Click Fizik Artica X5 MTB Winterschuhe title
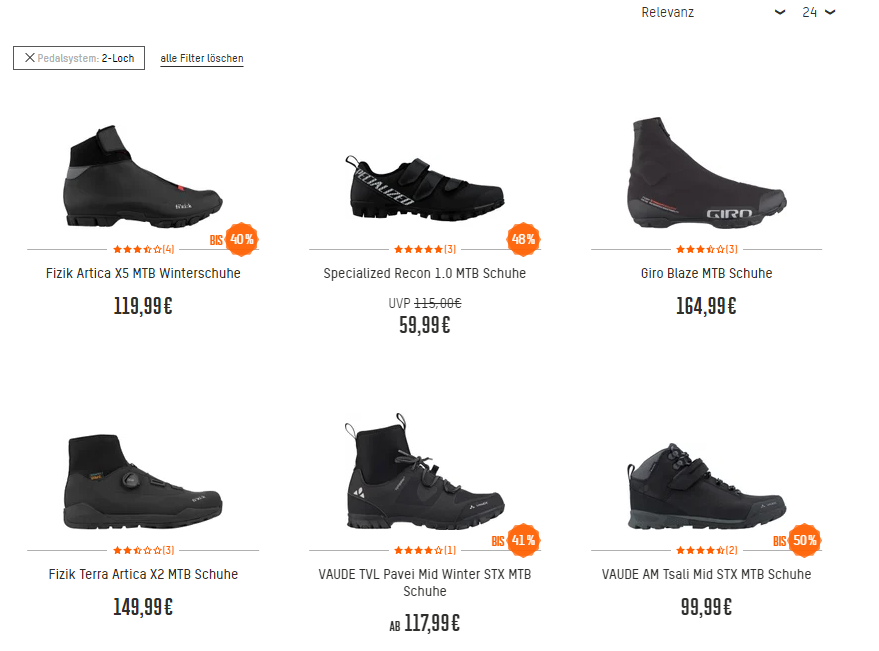Viewport: 879px width, 651px height. point(143,273)
